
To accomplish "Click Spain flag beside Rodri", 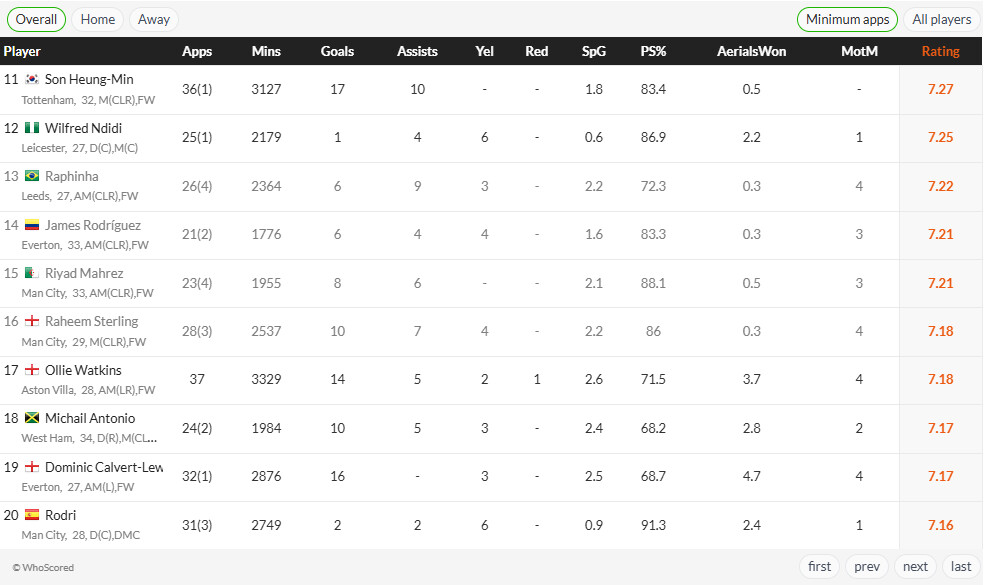I will (x=32, y=515).
